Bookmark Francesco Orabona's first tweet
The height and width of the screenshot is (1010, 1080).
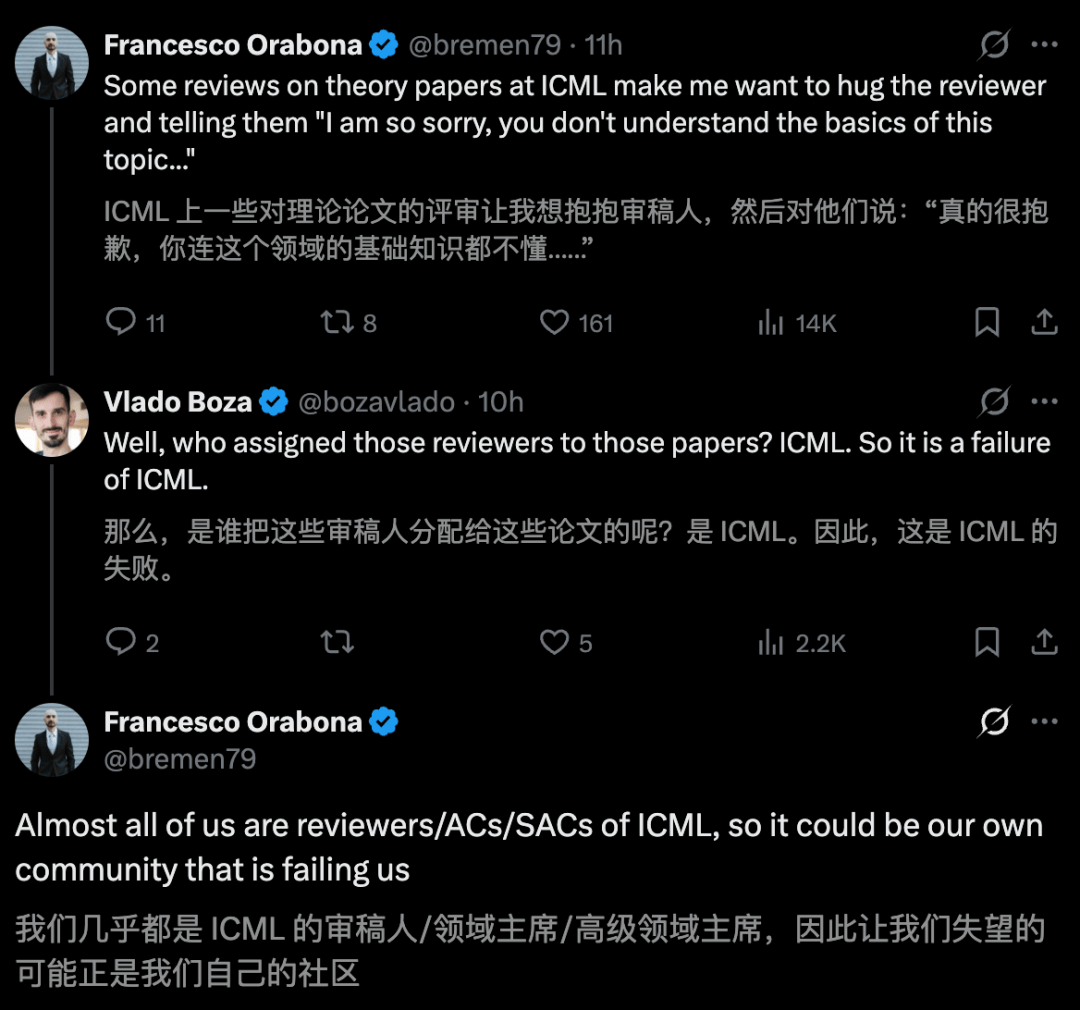(987, 322)
